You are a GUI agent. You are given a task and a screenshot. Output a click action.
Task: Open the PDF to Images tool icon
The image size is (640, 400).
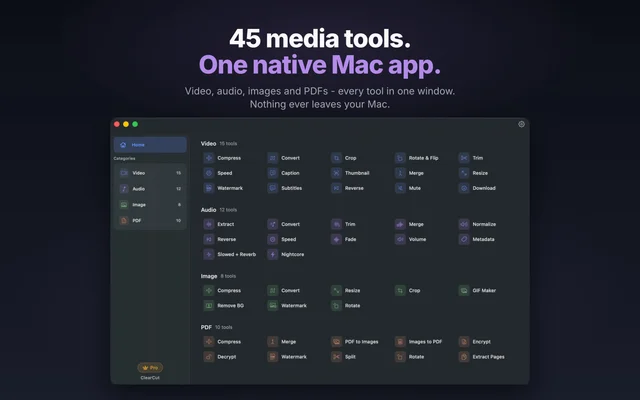tap(336, 342)
